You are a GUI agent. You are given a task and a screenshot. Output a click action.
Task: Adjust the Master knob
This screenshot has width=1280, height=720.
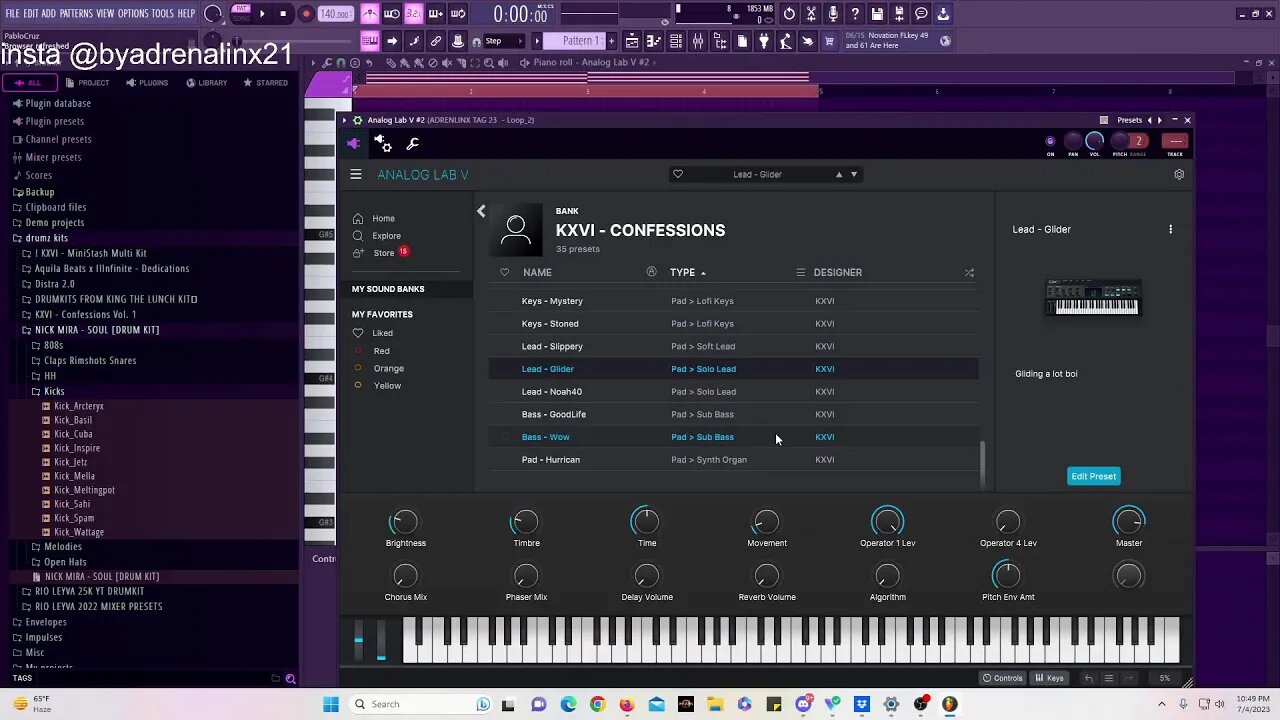(x=1128, y=521)
